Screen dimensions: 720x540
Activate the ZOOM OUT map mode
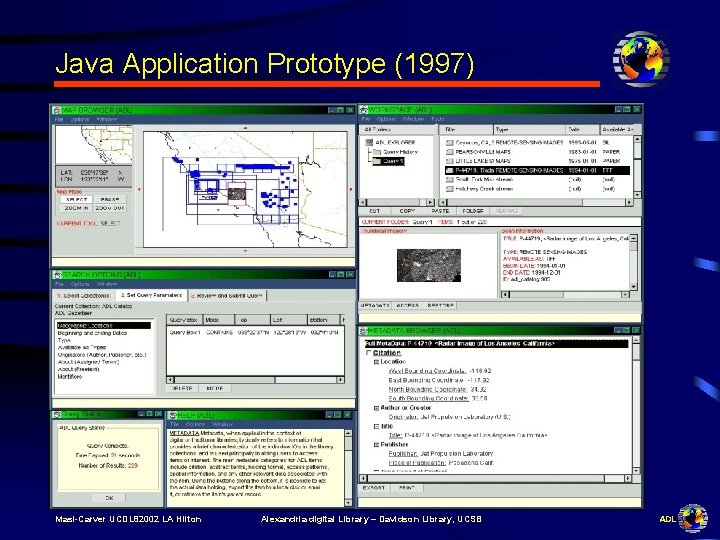click(110, 208)
